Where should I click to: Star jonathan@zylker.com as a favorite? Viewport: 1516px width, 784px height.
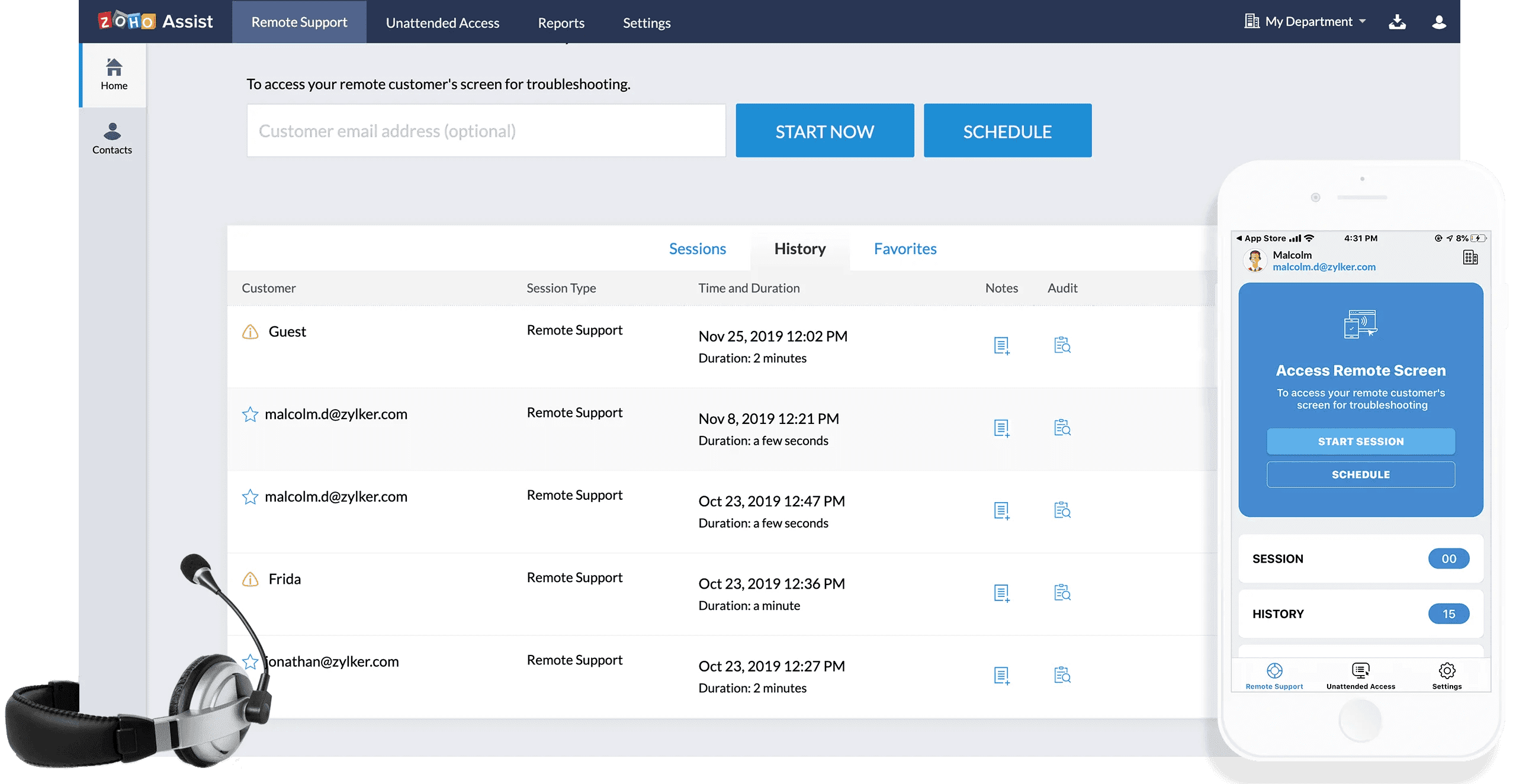pyautogui.click(x=250, y=661)
